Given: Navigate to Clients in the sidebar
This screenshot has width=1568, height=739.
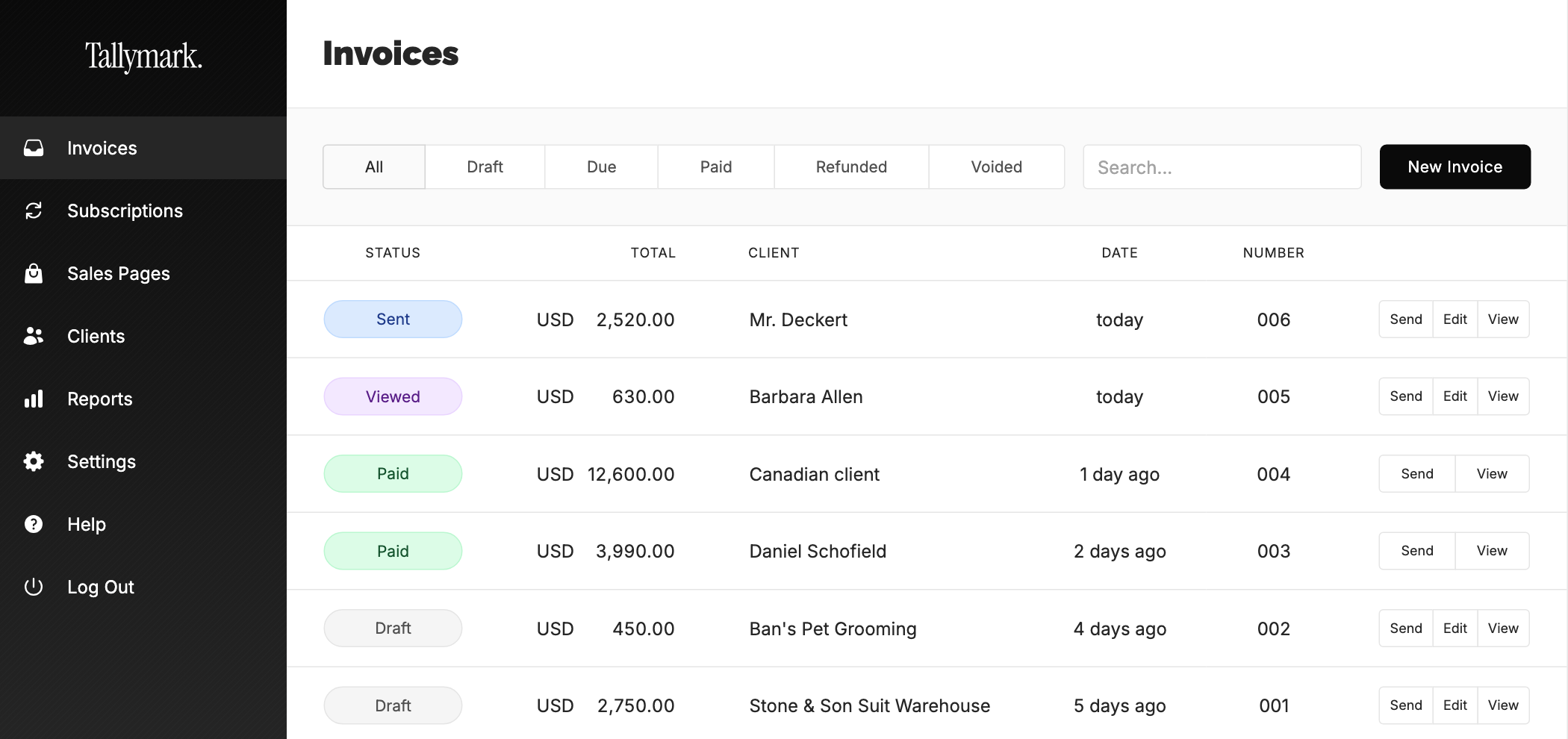Looking at the screenshot, I should pyautogui.click(x=143, y=336).
